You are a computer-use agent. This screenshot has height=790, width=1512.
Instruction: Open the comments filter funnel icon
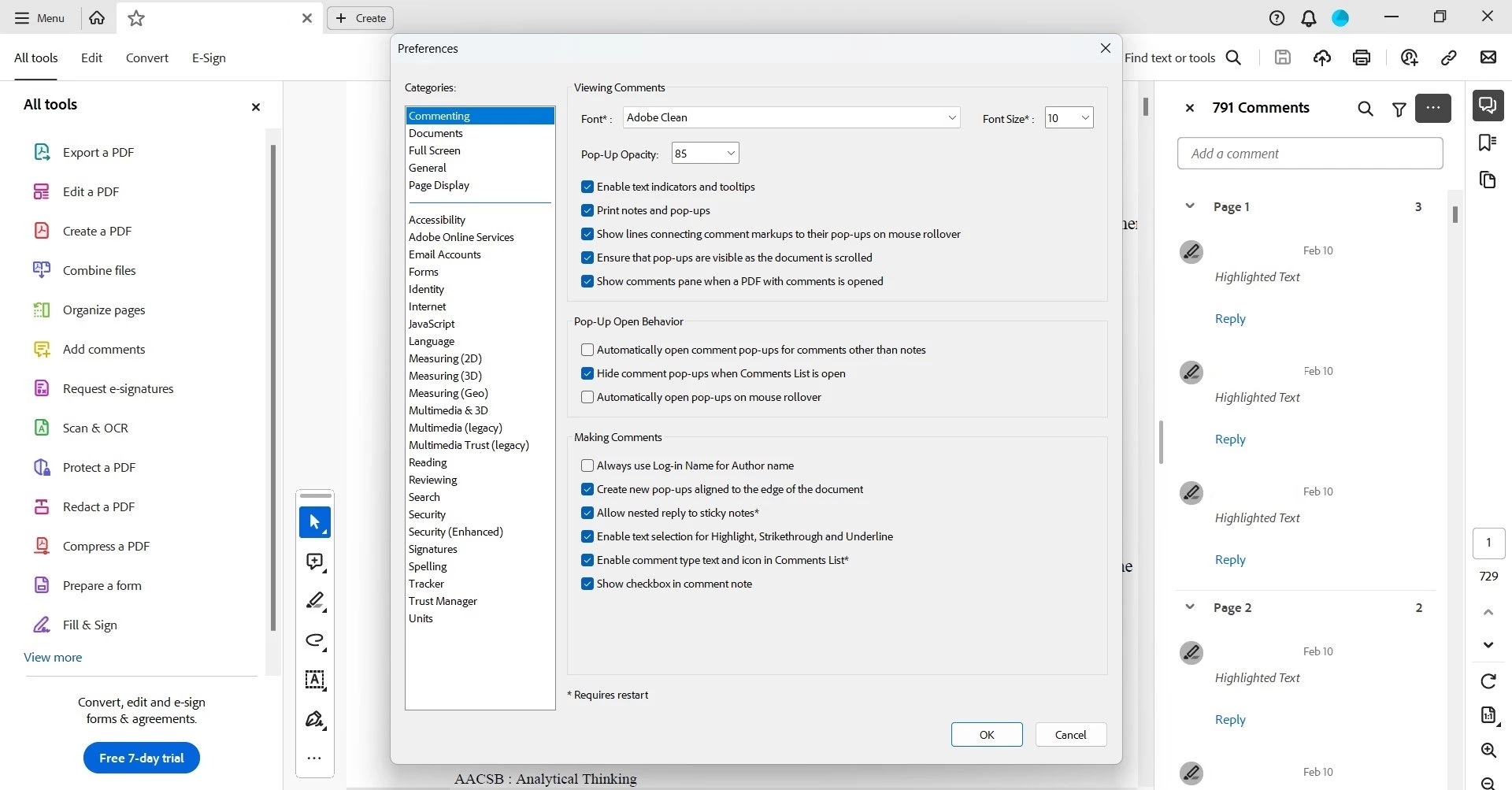pos(1399,109)
